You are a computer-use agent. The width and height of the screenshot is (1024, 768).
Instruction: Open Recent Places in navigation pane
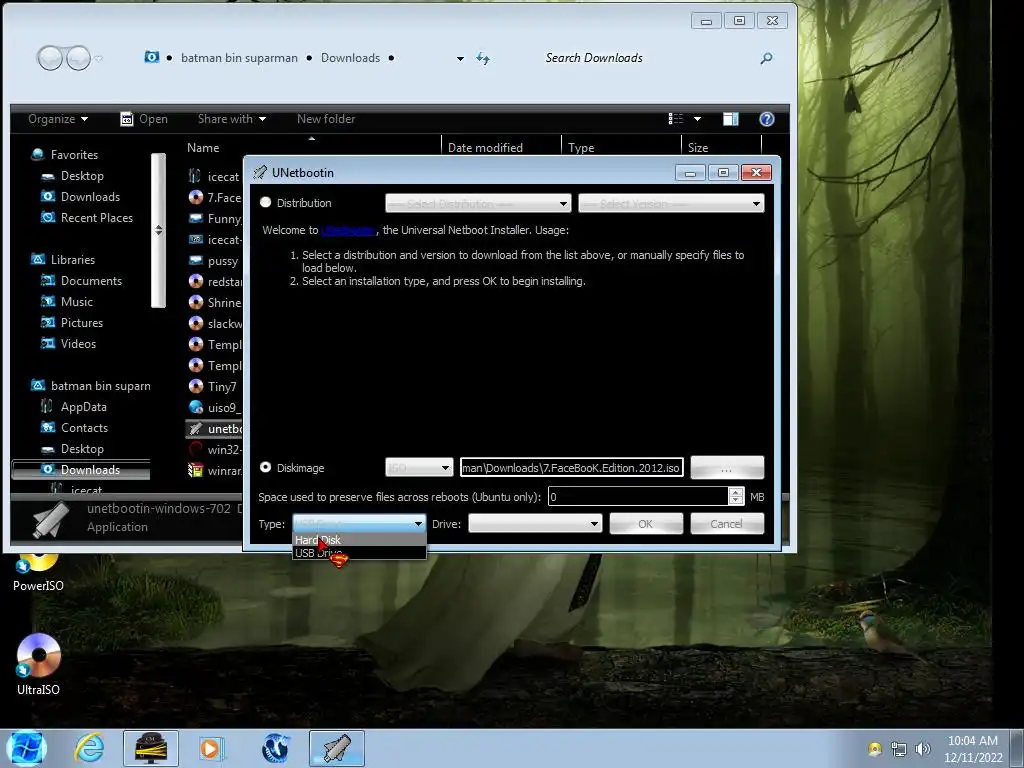pos(97,217)
